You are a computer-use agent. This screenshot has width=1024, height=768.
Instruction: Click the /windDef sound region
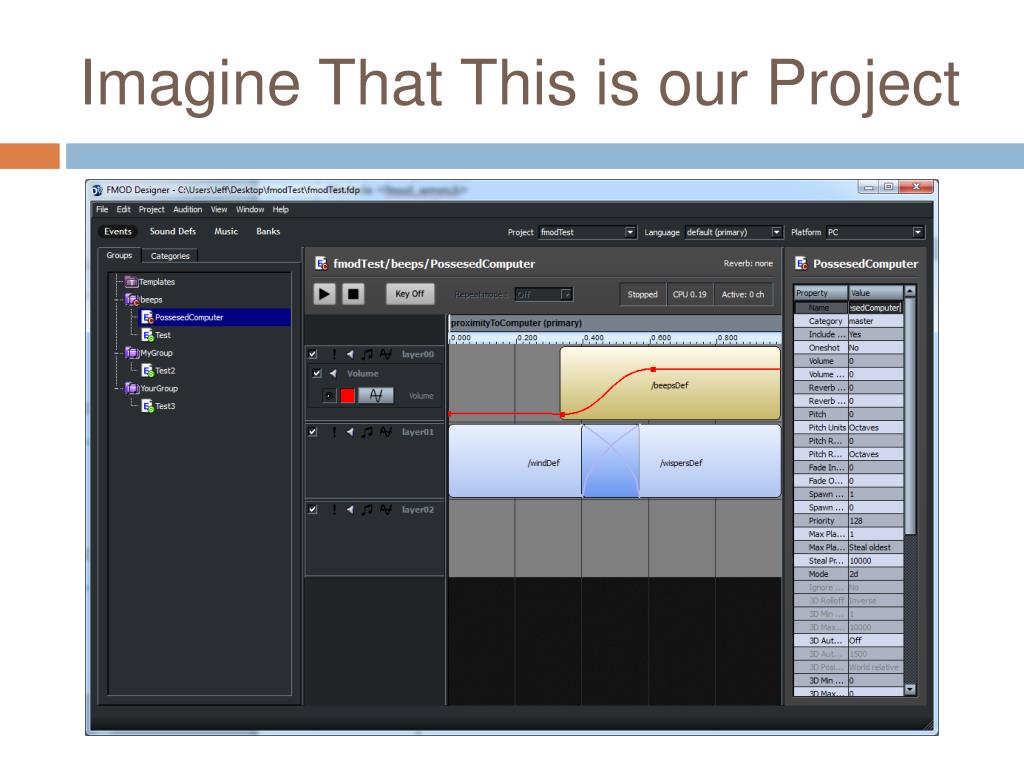coord(515,462)
